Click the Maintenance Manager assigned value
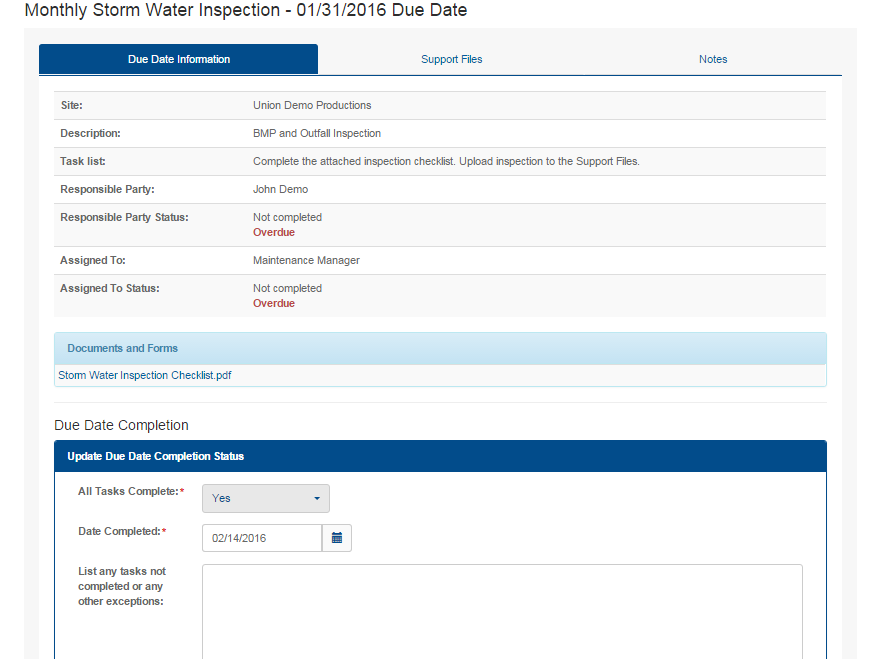895x659 pixels. click(x=307, y=260)
